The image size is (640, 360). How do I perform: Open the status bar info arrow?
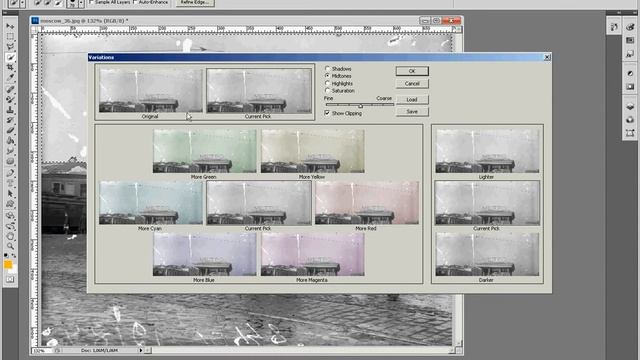141,350
